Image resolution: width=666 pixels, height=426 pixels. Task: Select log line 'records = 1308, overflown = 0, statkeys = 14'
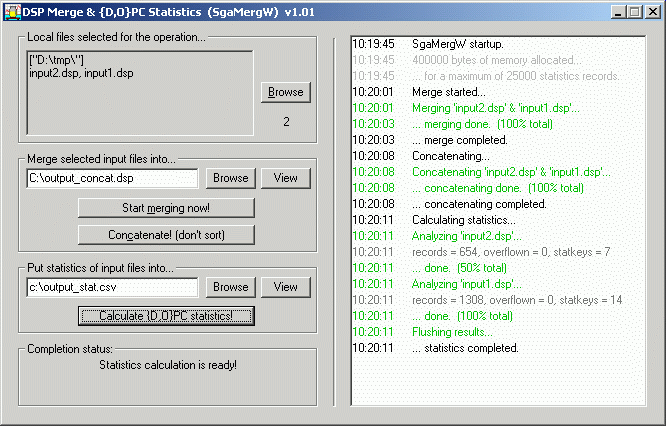pos(517,300)
